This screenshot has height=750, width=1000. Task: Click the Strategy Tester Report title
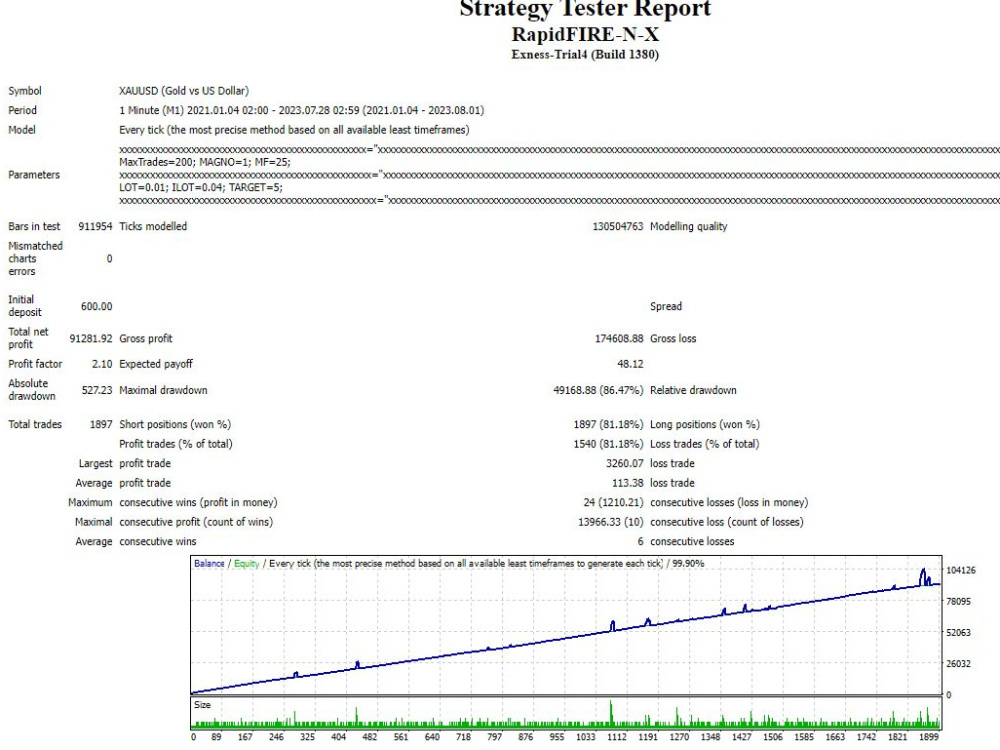[585, 9]
